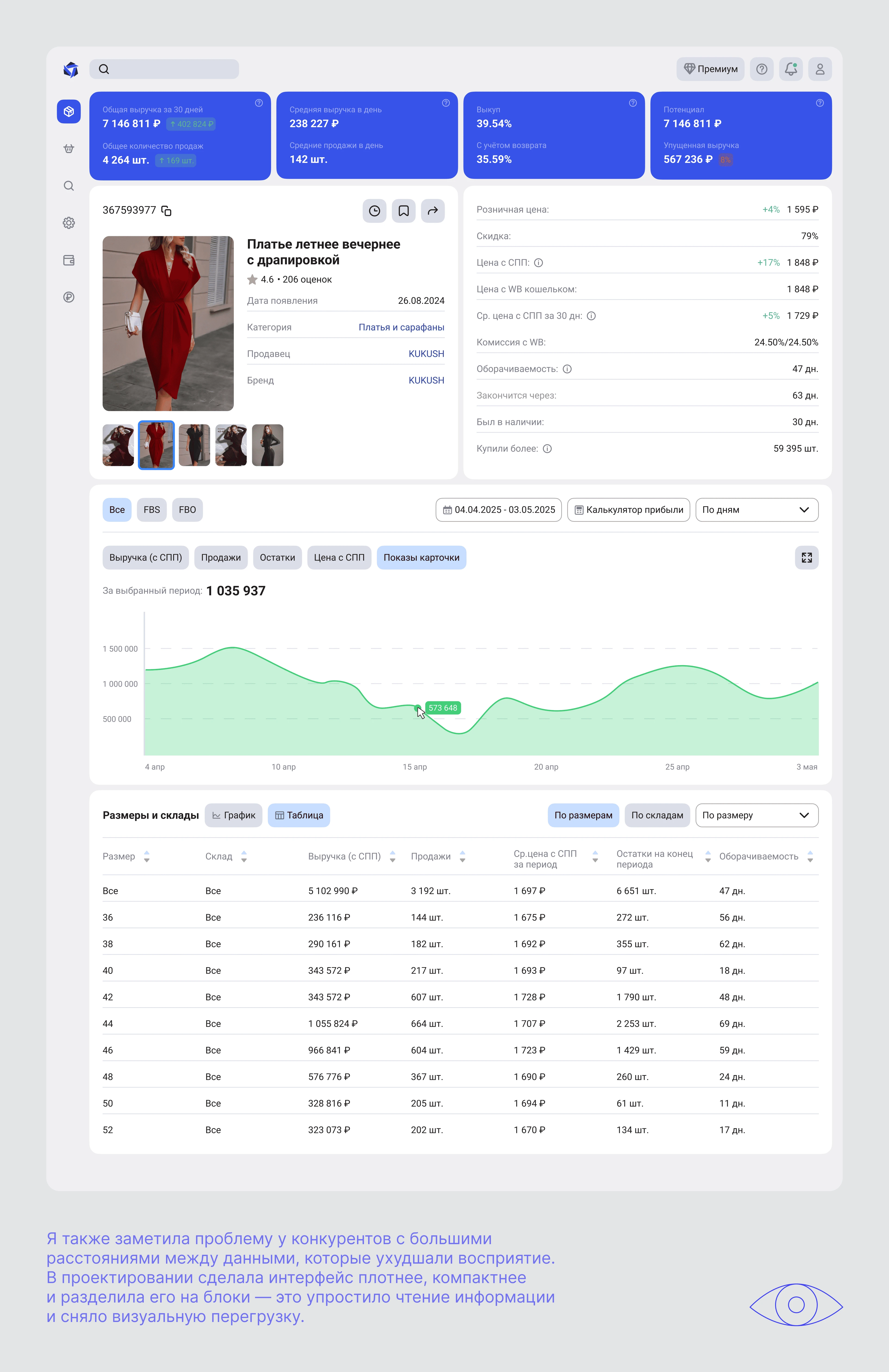Click the clock (history) icon near product ID

click(x=375, y=211)
